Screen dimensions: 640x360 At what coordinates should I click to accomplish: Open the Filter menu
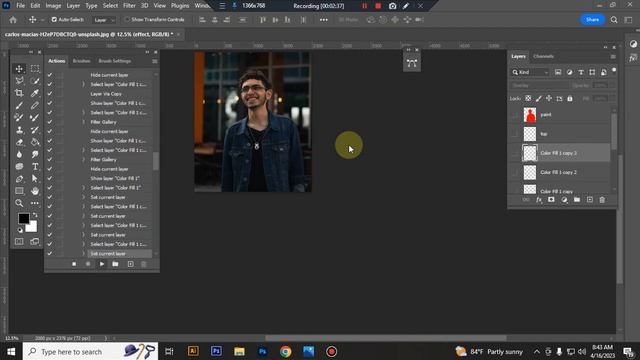(x=129, y=6)
